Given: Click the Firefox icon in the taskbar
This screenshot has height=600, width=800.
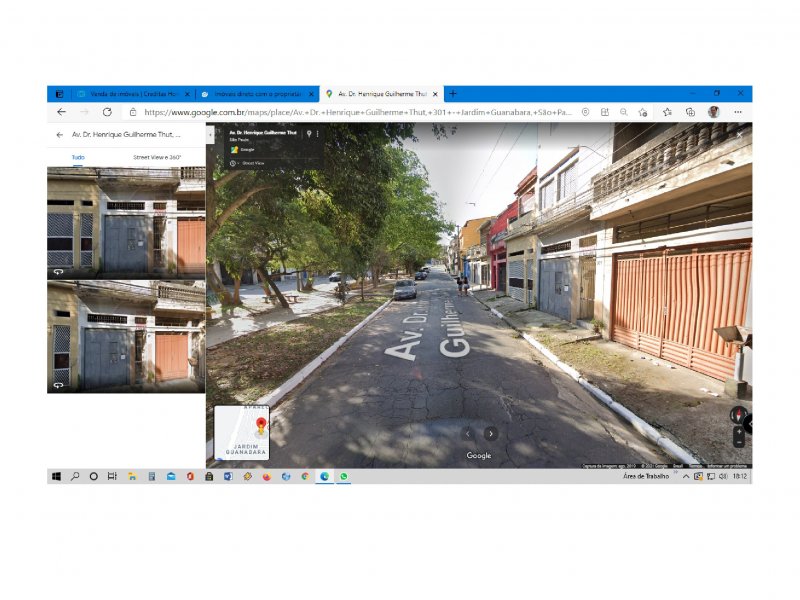Looking at the screenshot, I should coord(267,477).
